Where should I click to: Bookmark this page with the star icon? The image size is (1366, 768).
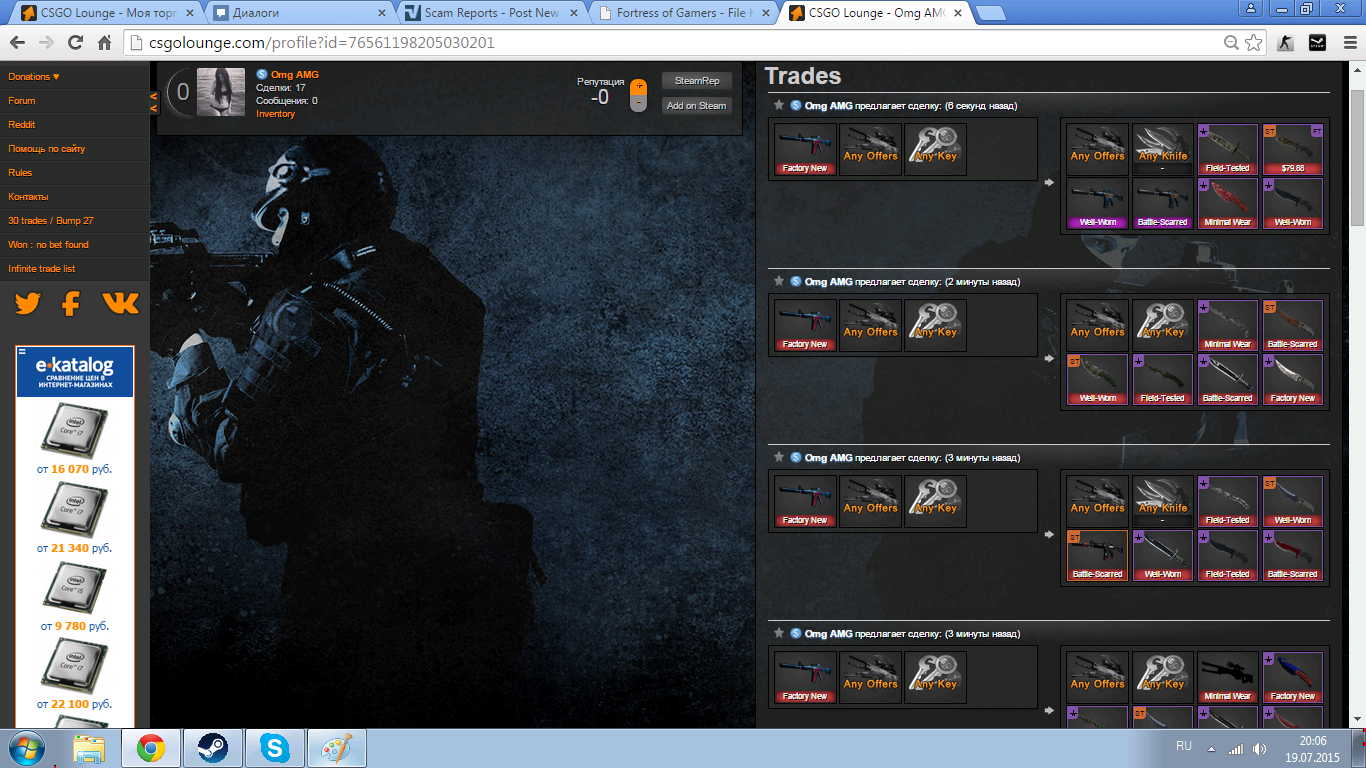1255,43
